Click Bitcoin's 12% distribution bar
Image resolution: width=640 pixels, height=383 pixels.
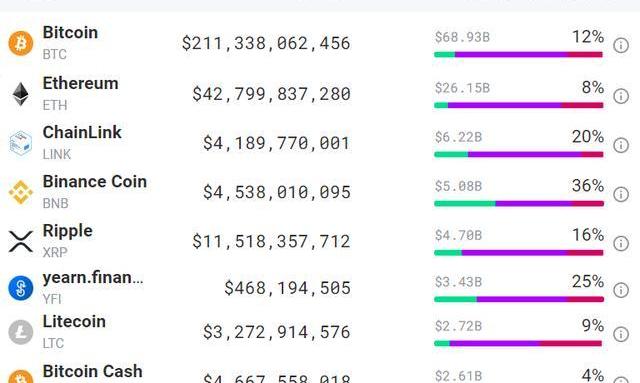point(518,54)
